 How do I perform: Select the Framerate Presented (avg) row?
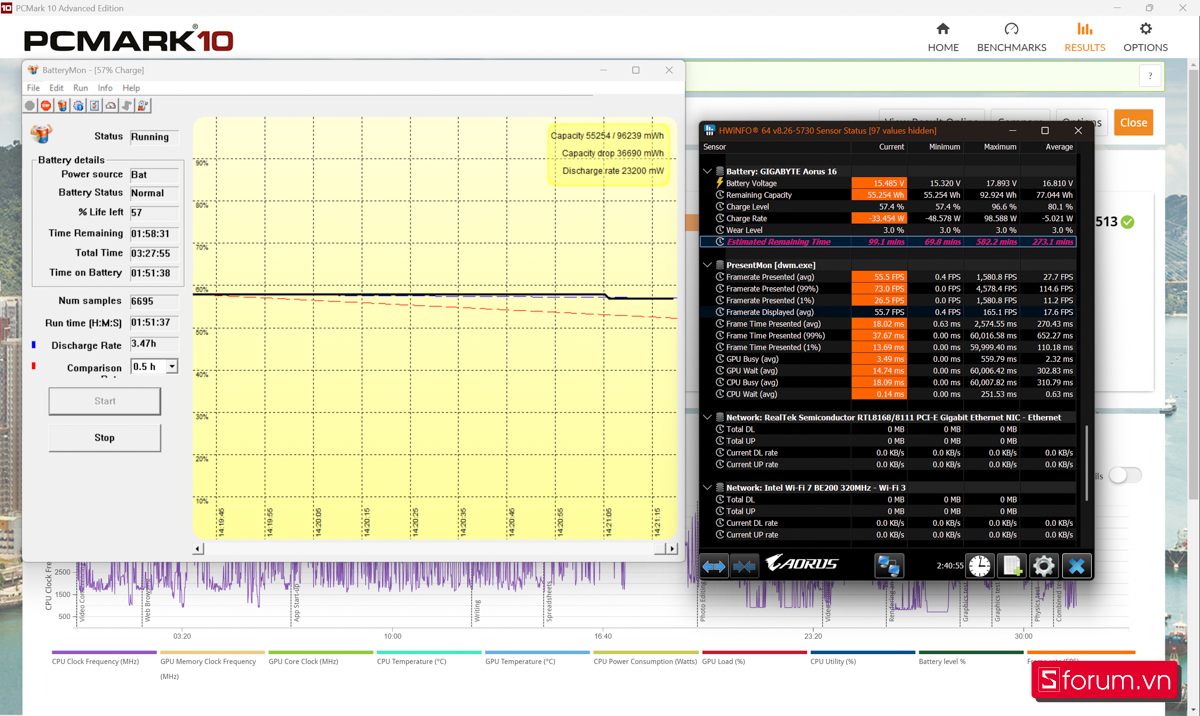(x=889, y=277)
